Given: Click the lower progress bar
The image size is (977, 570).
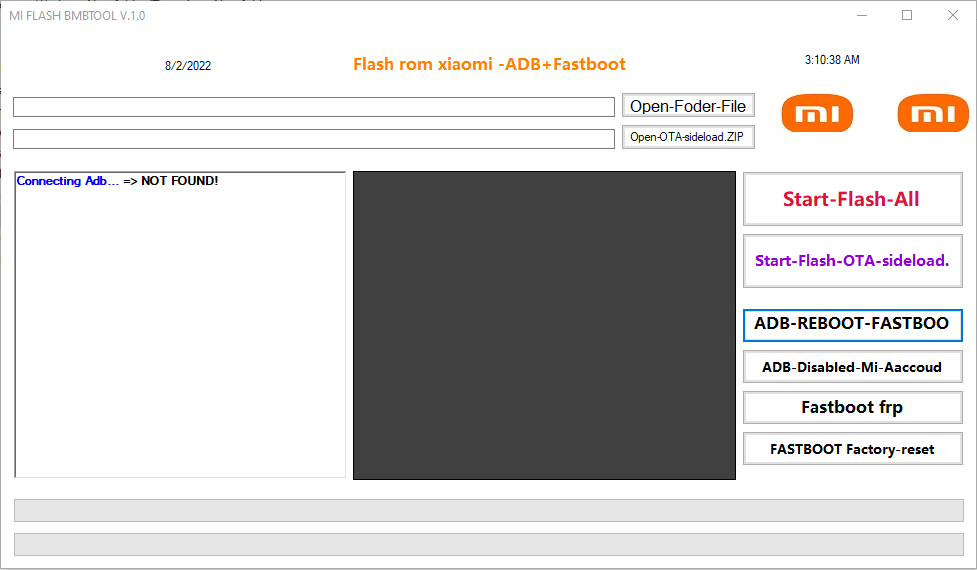Looking at the screenshot, I should [x=488, y=544].
